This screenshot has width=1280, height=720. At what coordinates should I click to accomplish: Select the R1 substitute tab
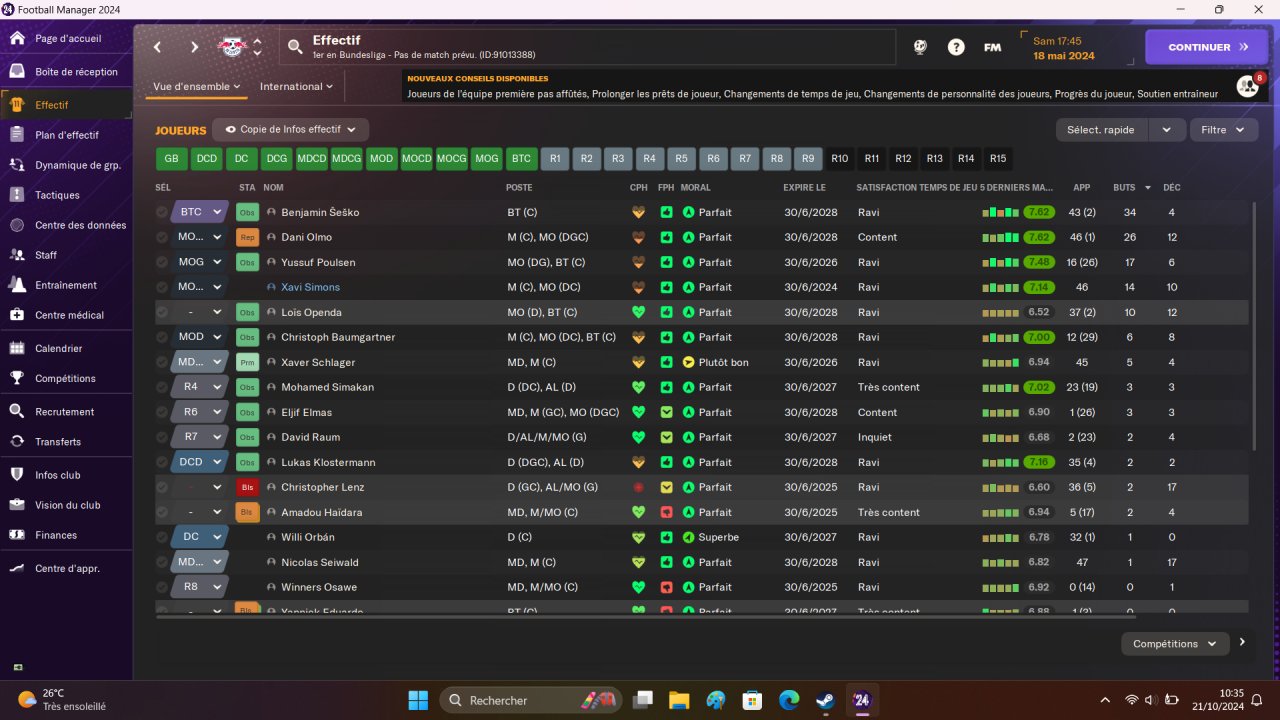pyautogui.click(x=556, y=158)
